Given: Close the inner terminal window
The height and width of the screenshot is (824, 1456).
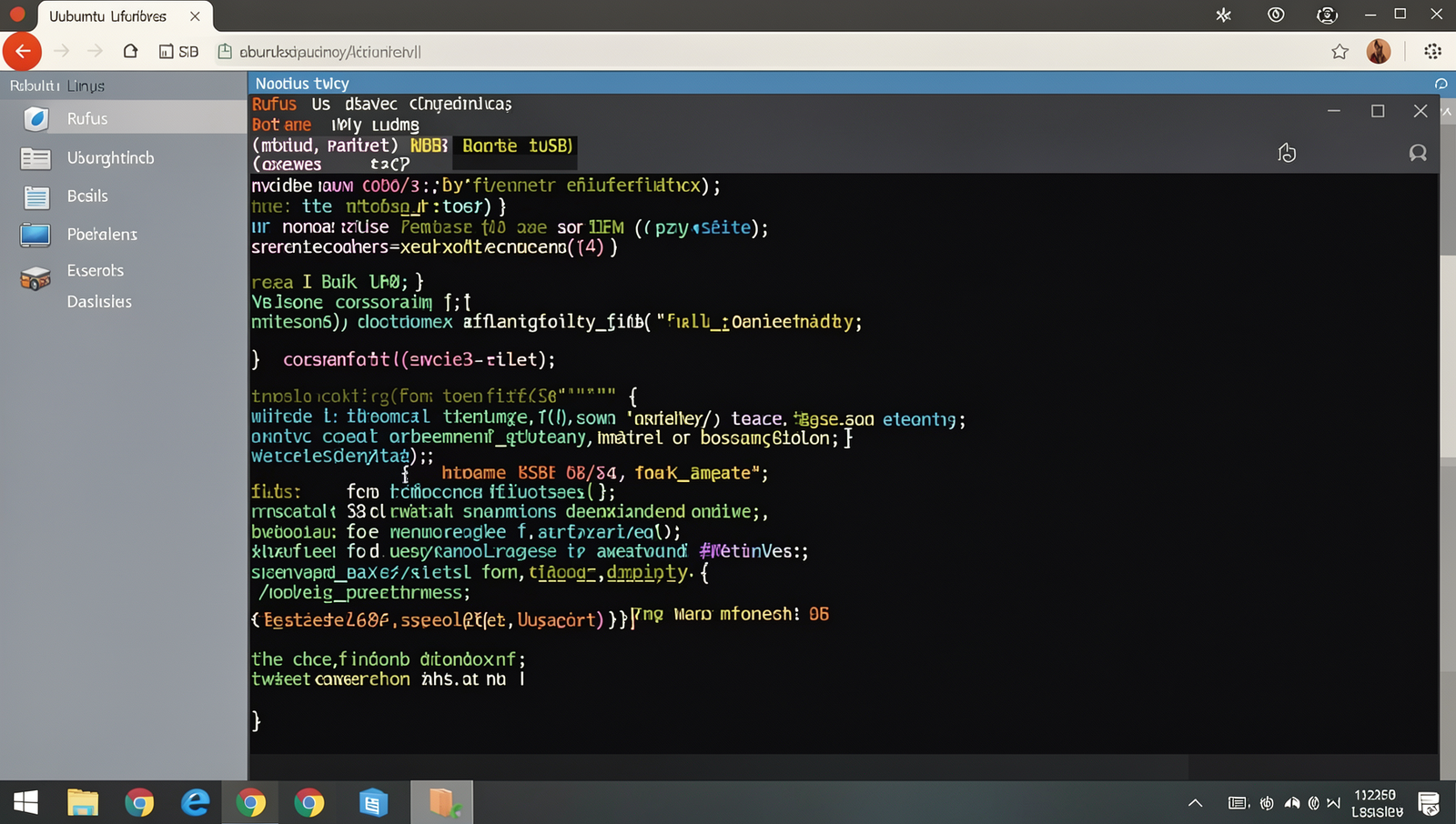Looking at the screenshot, I should [x=1421, y=111].
